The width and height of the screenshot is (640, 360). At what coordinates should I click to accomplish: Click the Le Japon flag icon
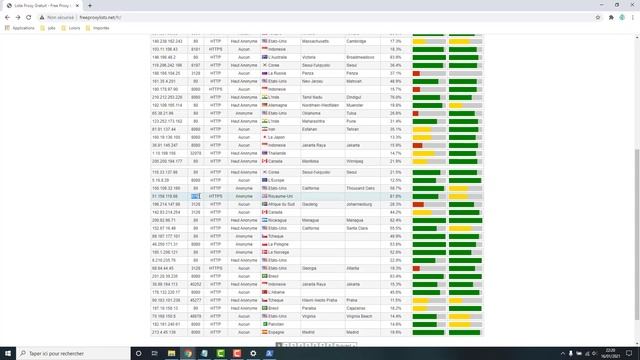(264, 137)
